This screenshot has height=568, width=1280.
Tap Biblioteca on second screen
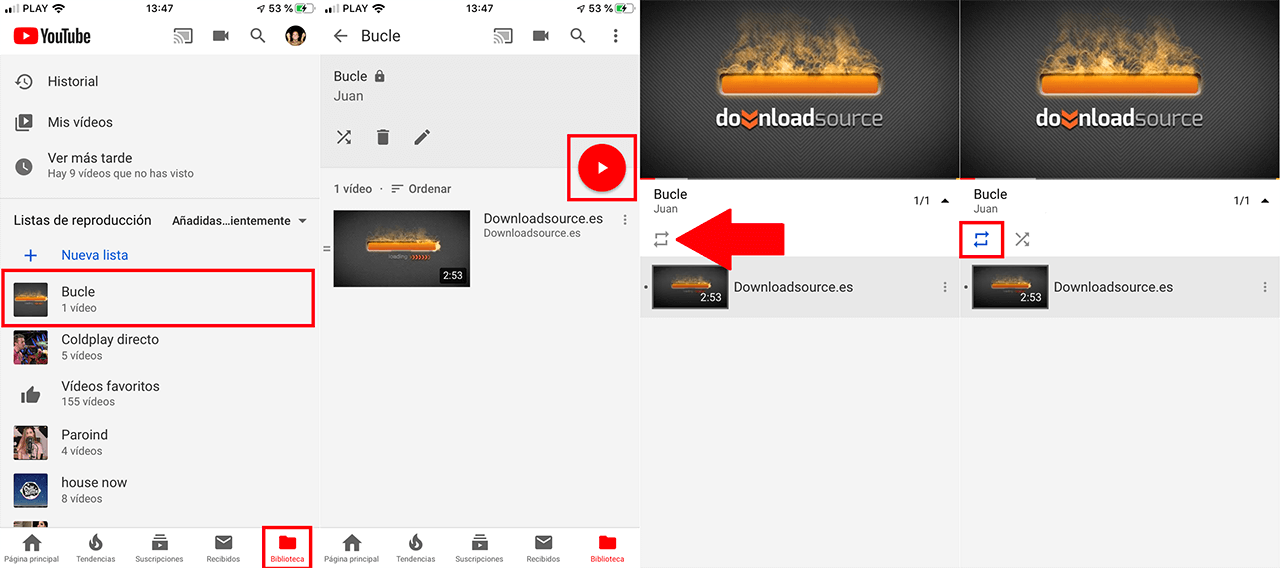607,547
